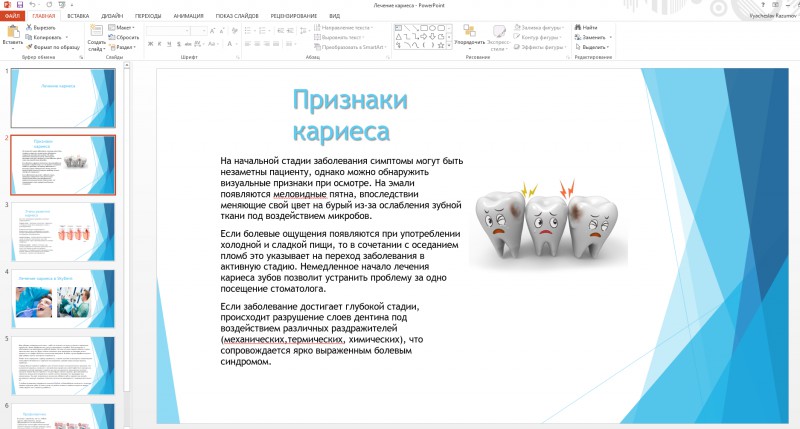The height and width of the screenshot is (429, 800).
Task: Align text left in paragraph group
Action: click(247, 44)
